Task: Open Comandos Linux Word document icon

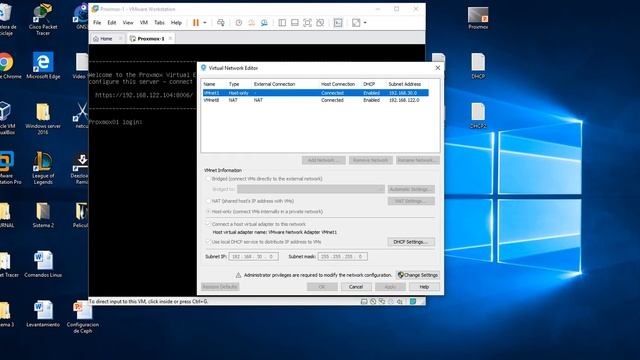Action: click(43, 264)
